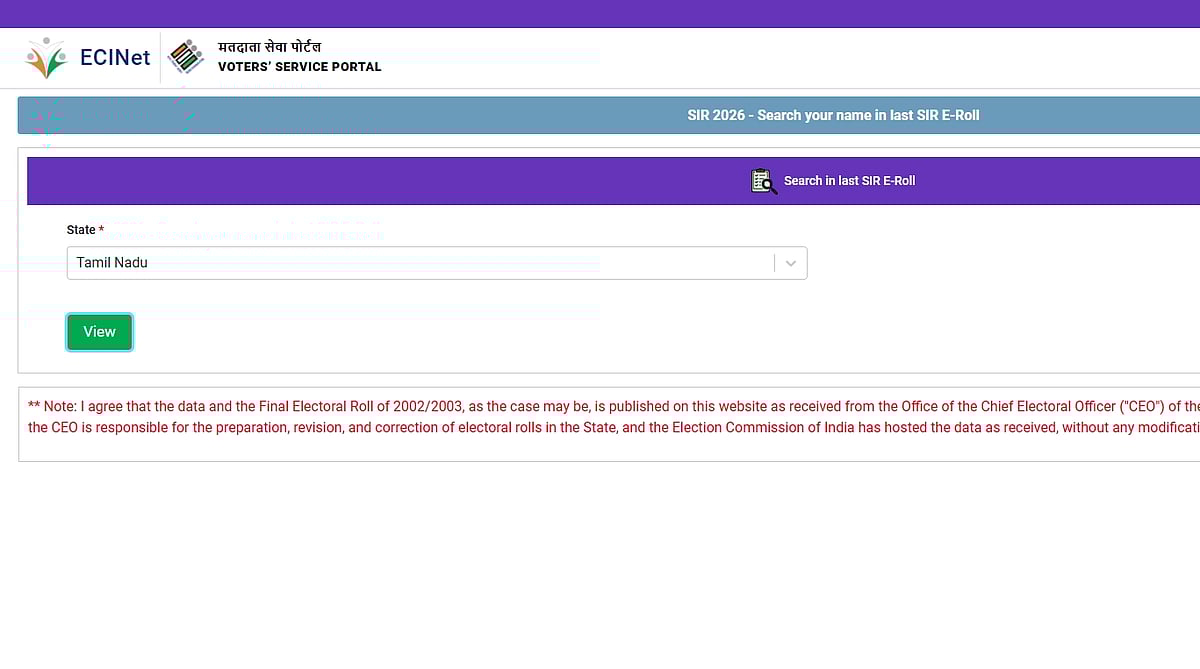Expand the State dropdown chevron arrow
The height and width of the screenshot is (669, 1200).
(x=790, y=263)
